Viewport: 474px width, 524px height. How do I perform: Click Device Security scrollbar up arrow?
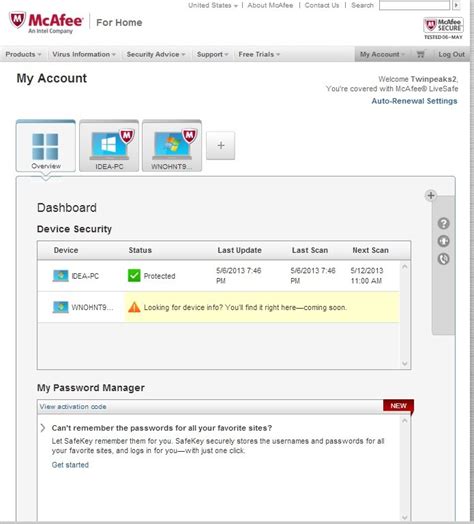[x=404, y=267]
